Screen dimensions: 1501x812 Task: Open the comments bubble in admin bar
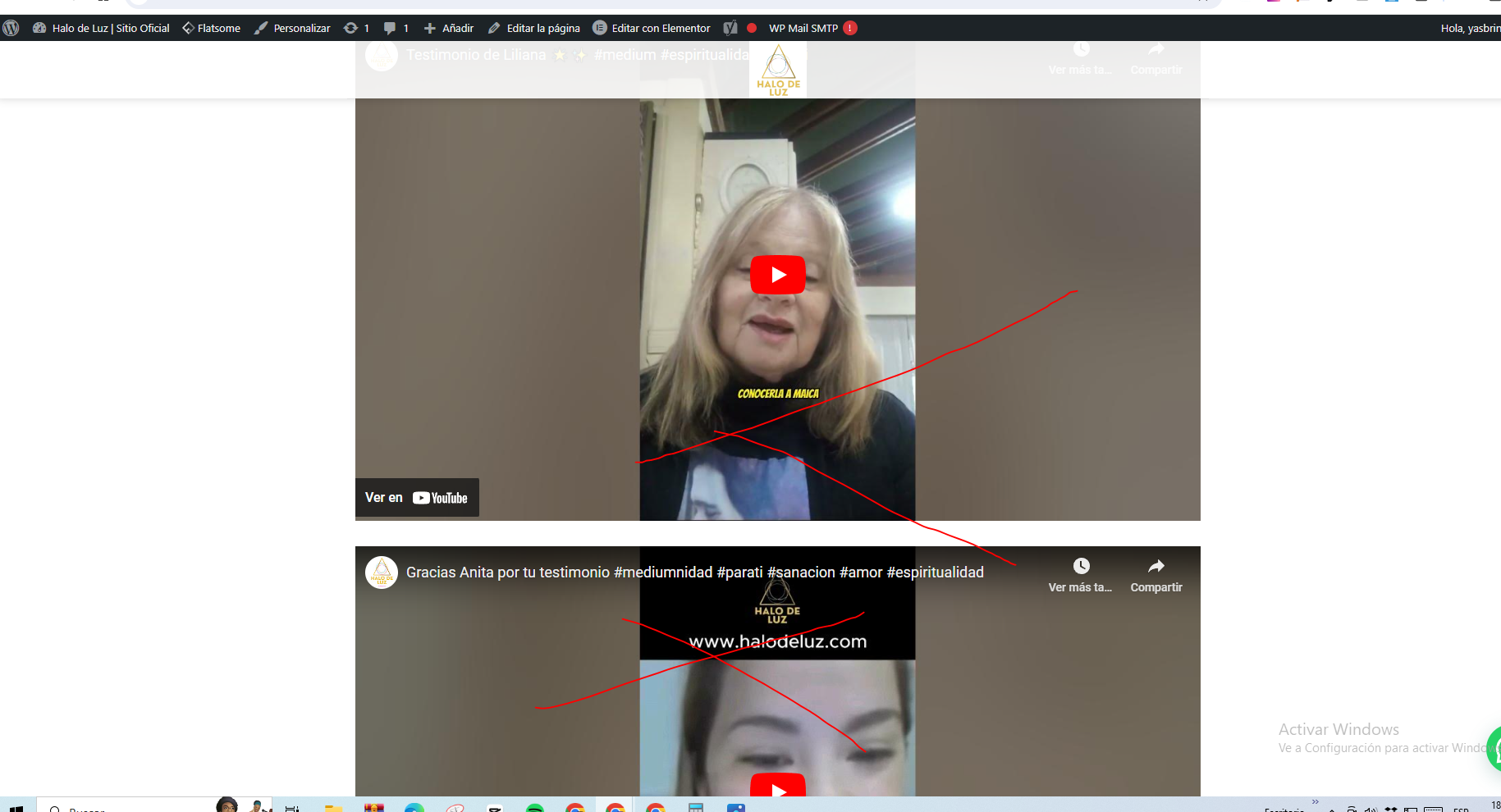click(x=396, y=28)
